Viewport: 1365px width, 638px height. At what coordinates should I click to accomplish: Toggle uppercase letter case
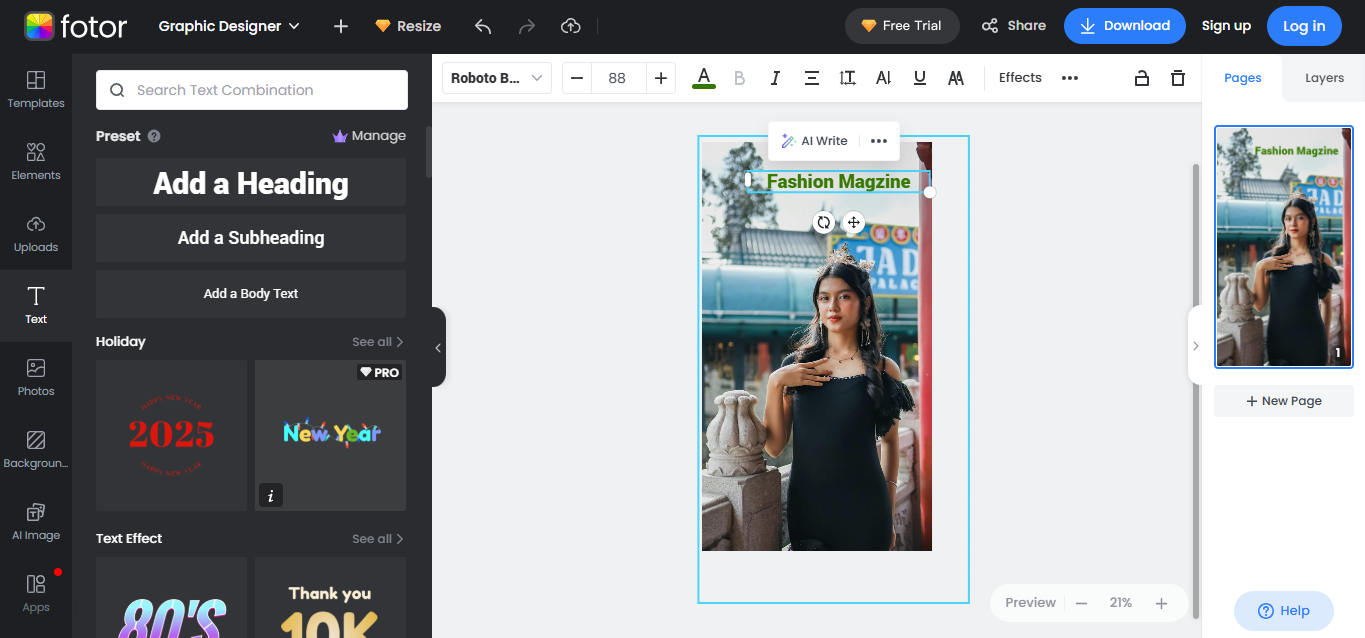[x=956, y=78]
